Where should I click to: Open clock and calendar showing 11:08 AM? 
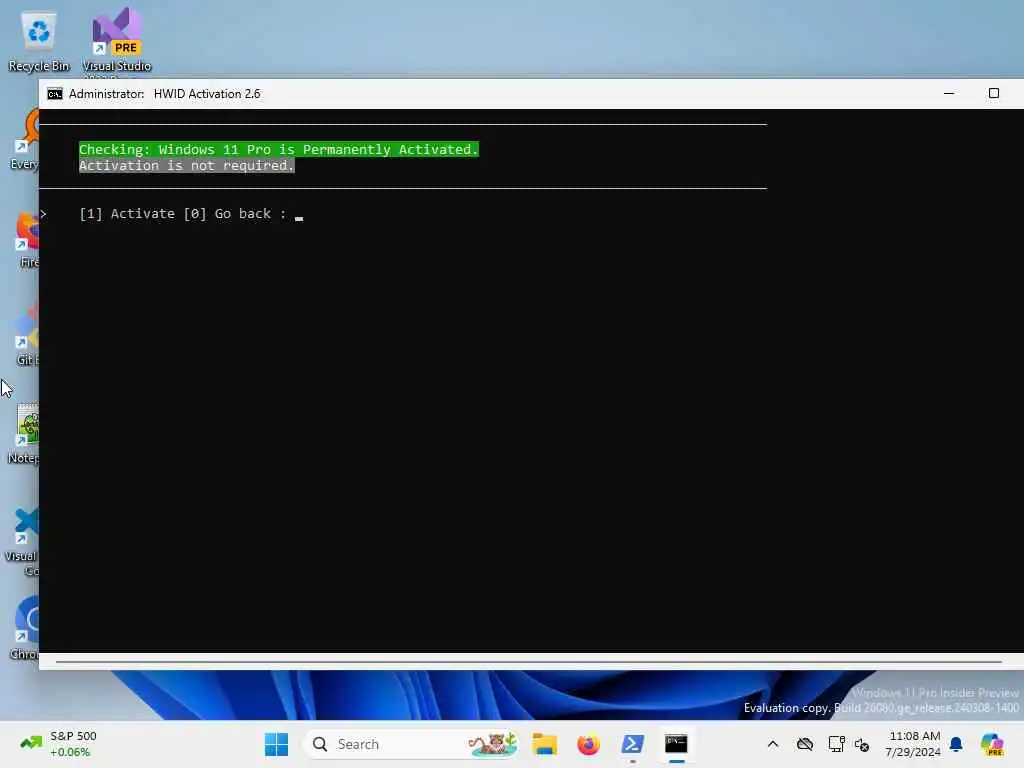pyautogui.click(x=913, y=744)
